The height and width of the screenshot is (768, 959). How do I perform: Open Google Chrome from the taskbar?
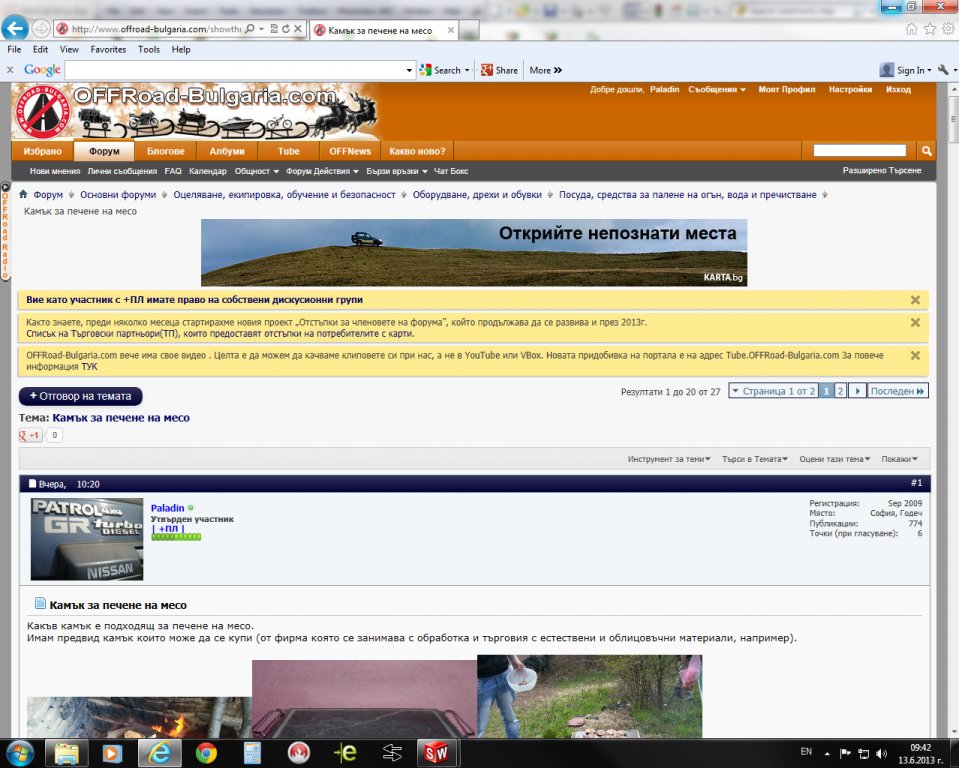(x=206, y=752)
